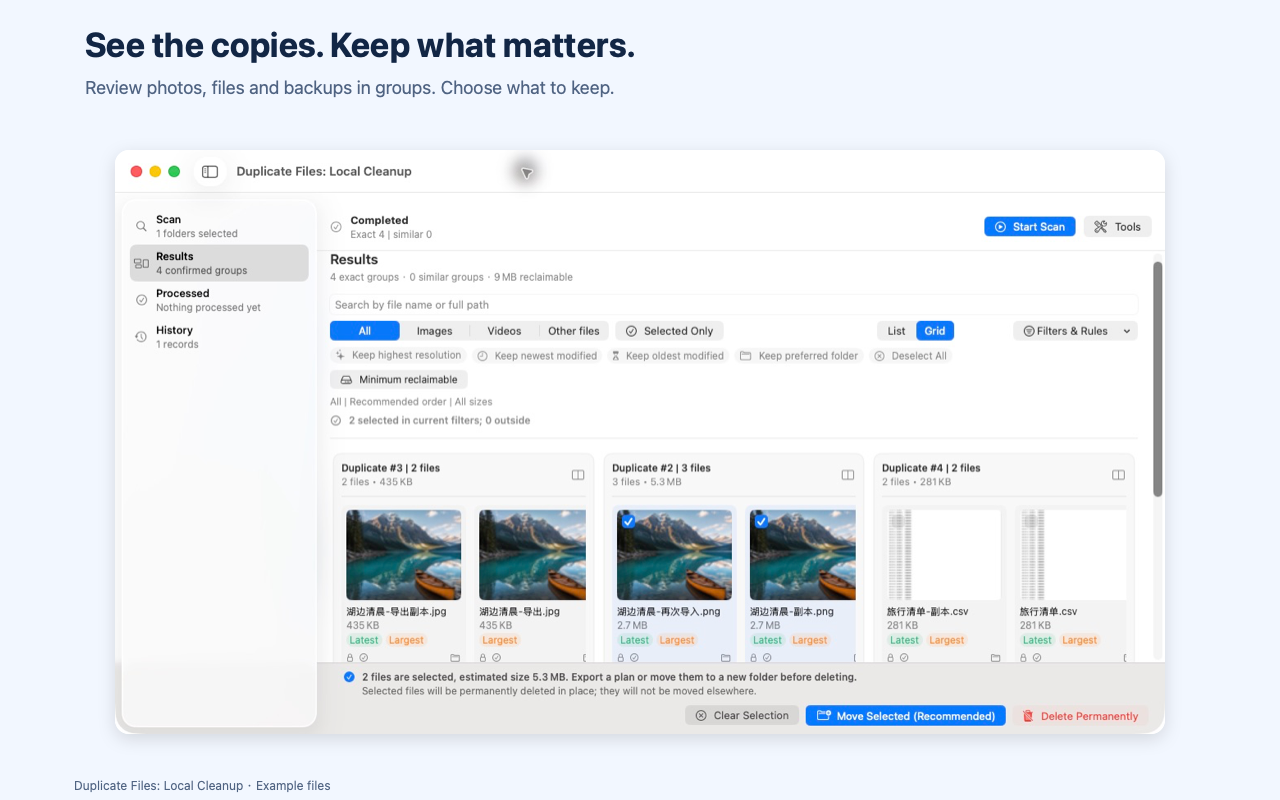This screenshot has width=1280, height=800.
Task: Click the Start Scan button
Action: [x=1030, y=227]
